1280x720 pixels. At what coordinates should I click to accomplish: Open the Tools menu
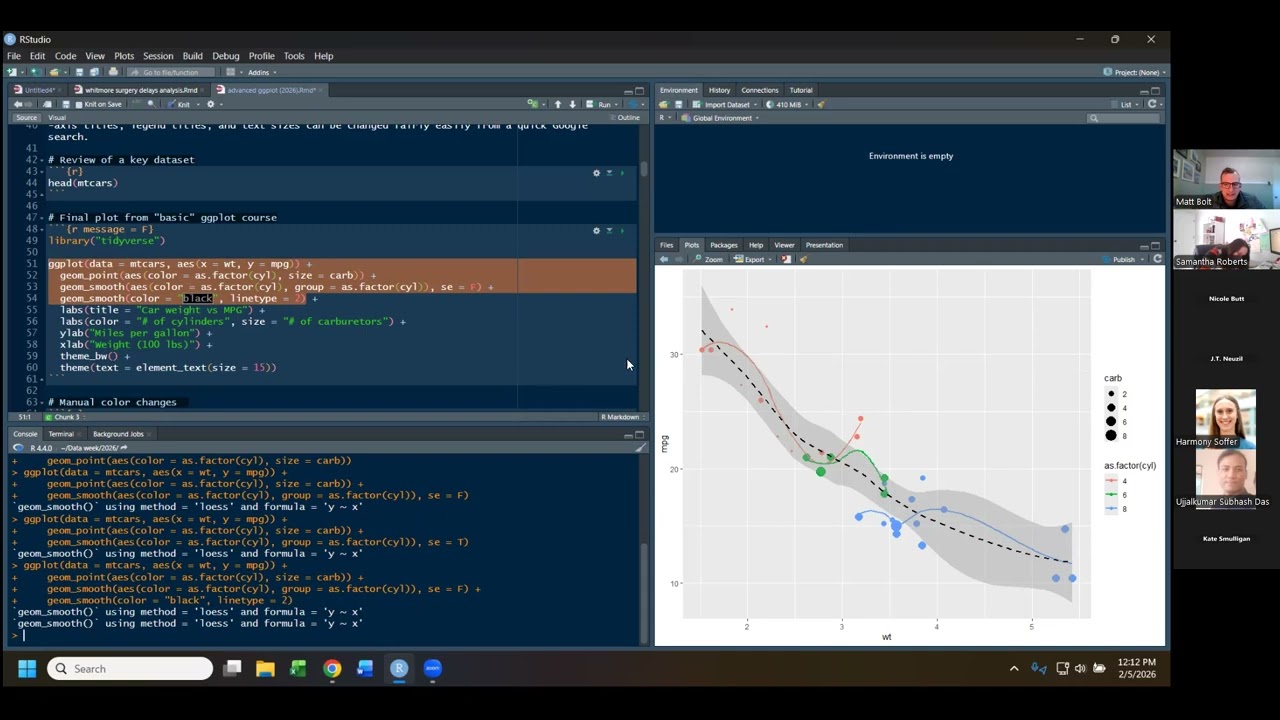tap(293, 56)
